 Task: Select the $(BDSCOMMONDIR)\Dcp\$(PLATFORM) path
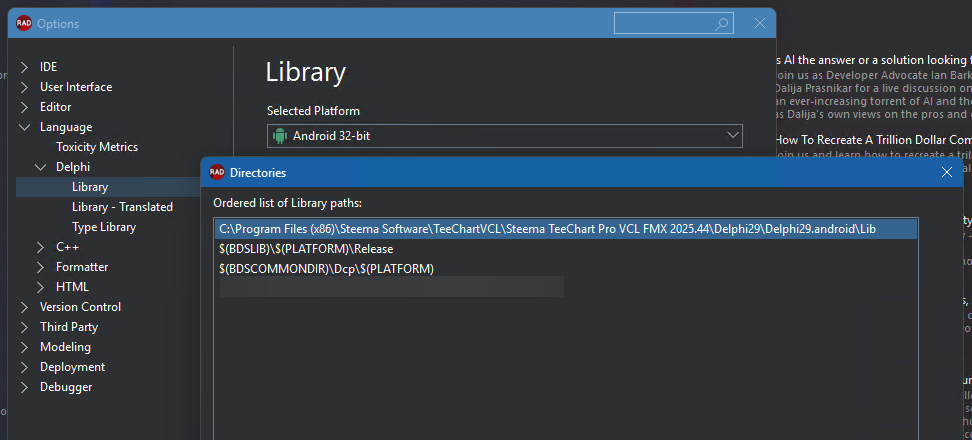coord(326,269)
